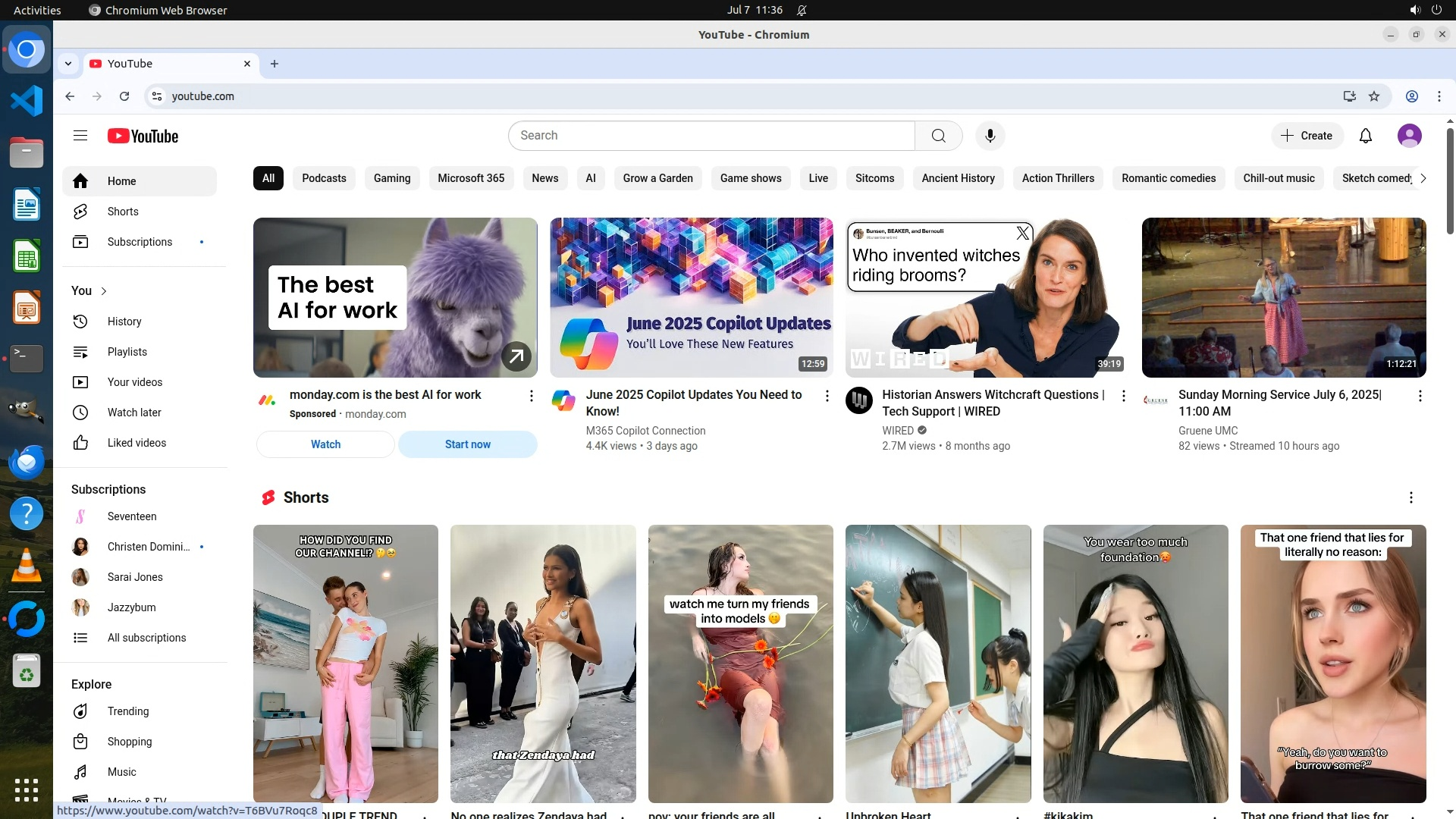The width and height of the screenshot is (1456, 819).
Task: Select the Ancient History chip
Action: click(958, 178)
